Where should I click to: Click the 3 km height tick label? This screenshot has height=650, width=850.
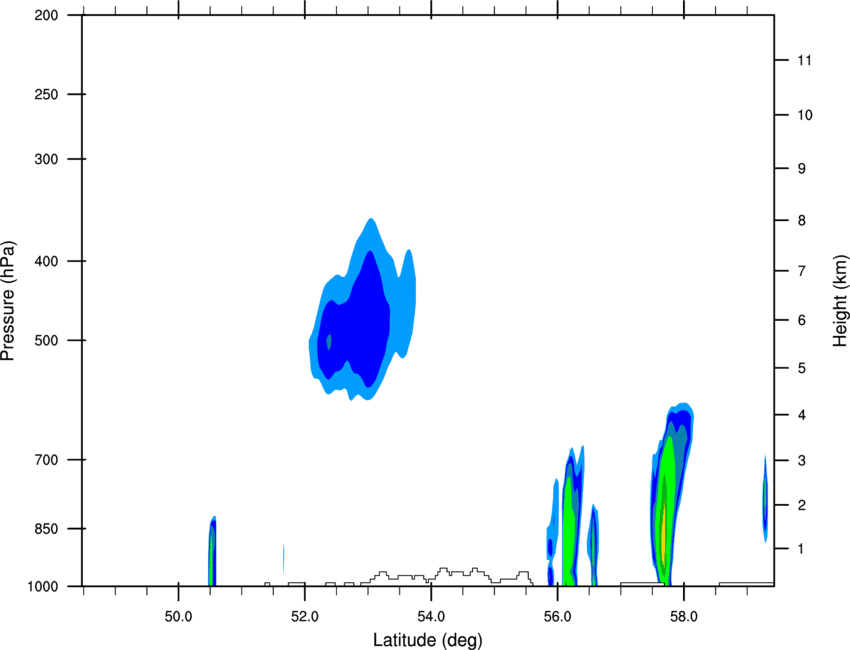click(x=802, y=461)
